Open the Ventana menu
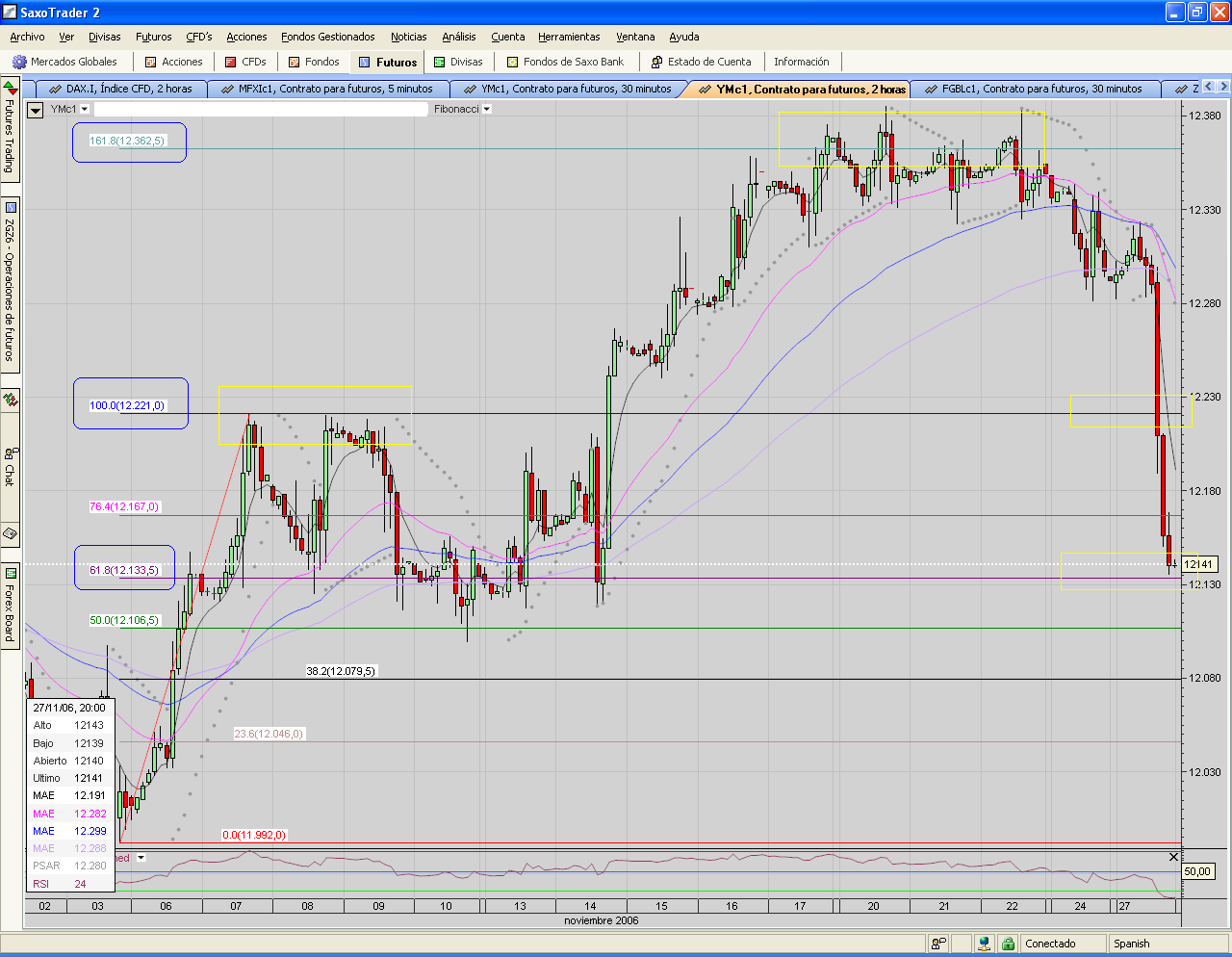Screen dimensions: 1232x957 point(635,37)
